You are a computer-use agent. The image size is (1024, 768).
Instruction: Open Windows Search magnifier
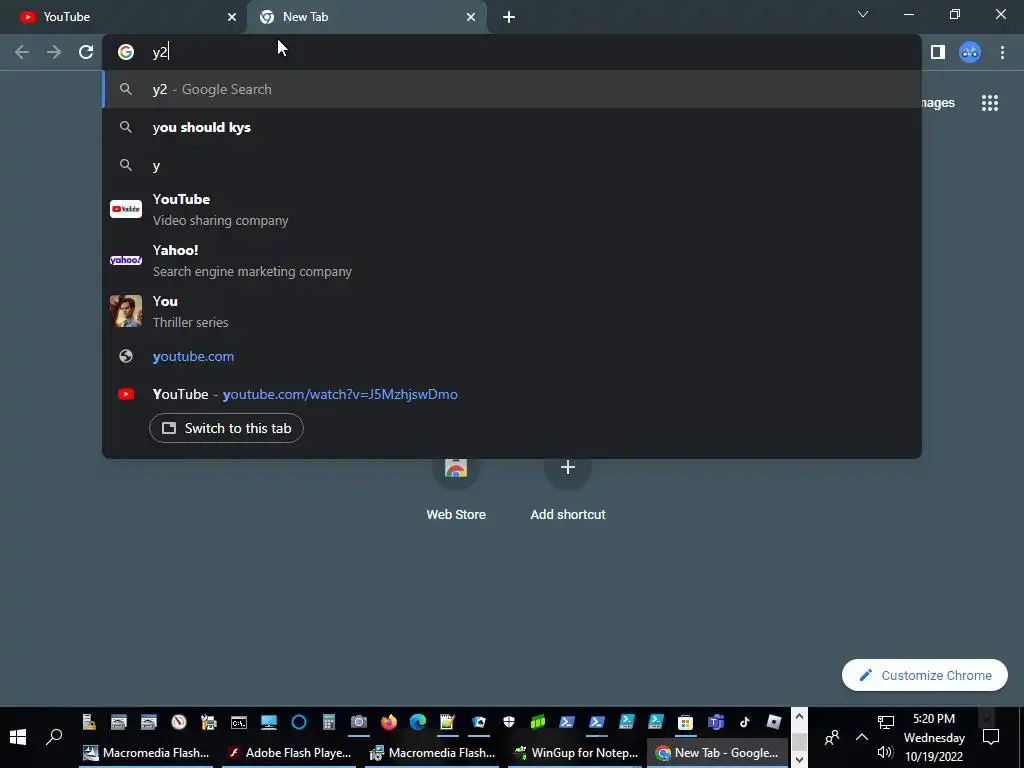pos(54,737)
